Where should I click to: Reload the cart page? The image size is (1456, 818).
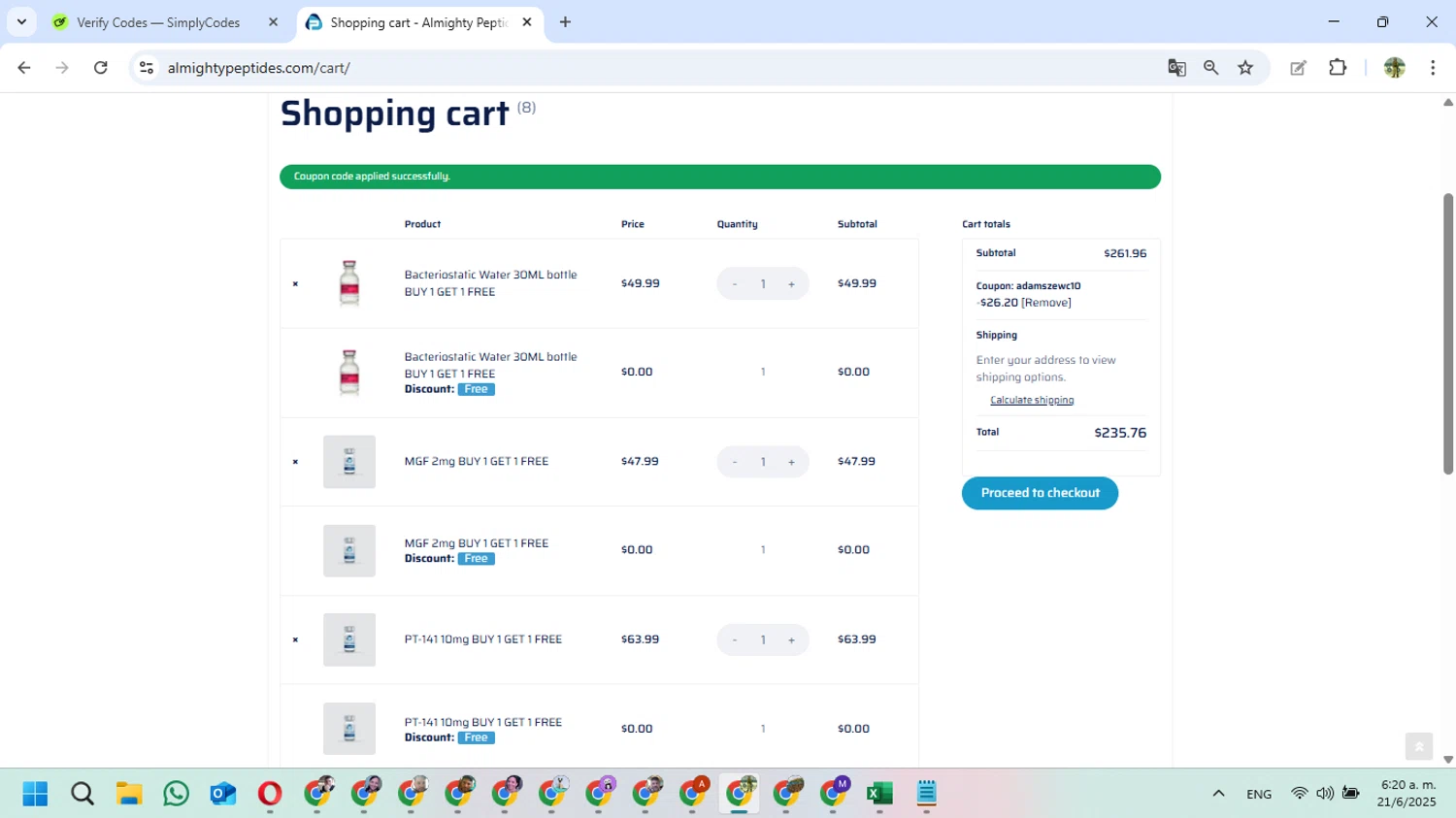point(100,68)
